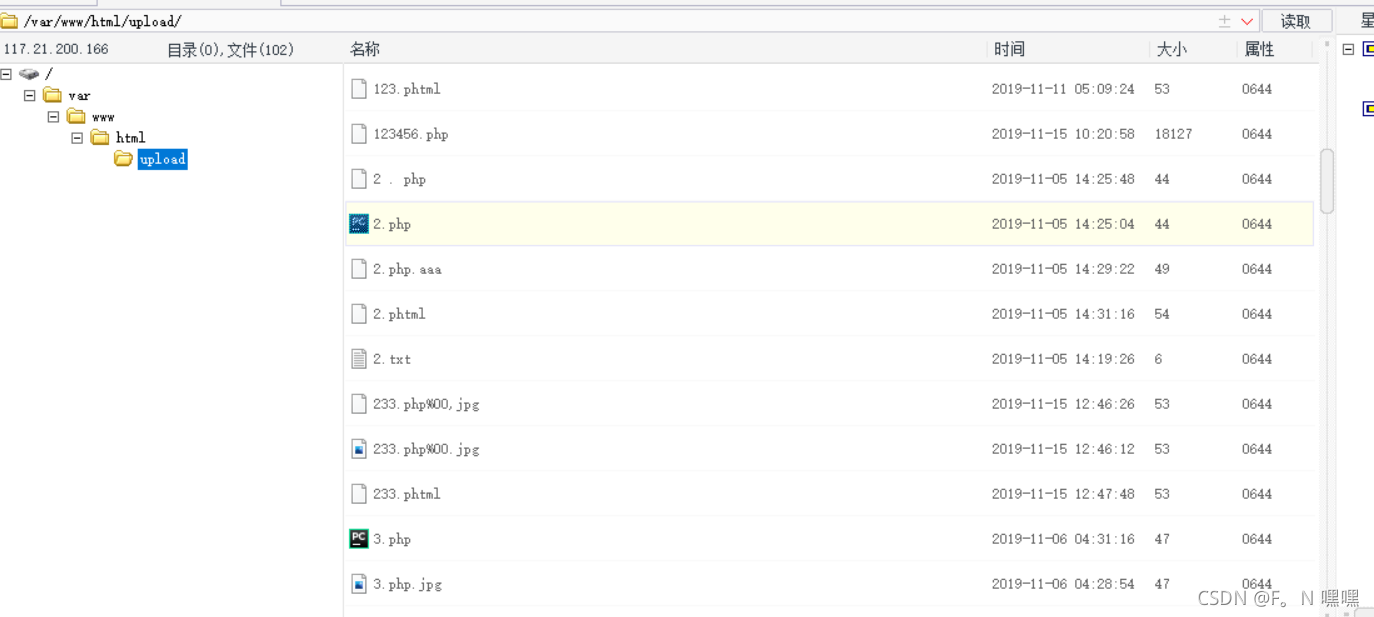This screenshot has height=617, width=1374.
Task: Sort by the 属性 column header
Action: [x=1259, y=49]
